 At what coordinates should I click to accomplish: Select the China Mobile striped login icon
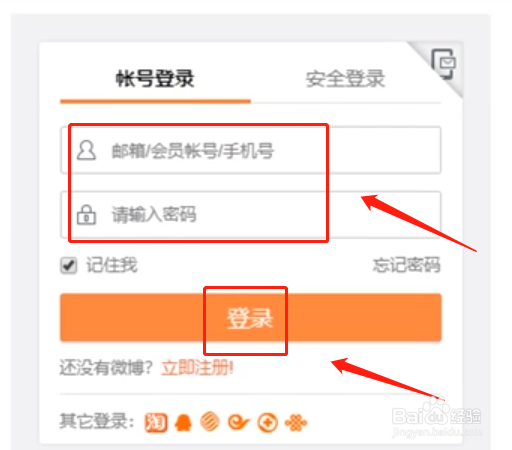tap(210, 421)
